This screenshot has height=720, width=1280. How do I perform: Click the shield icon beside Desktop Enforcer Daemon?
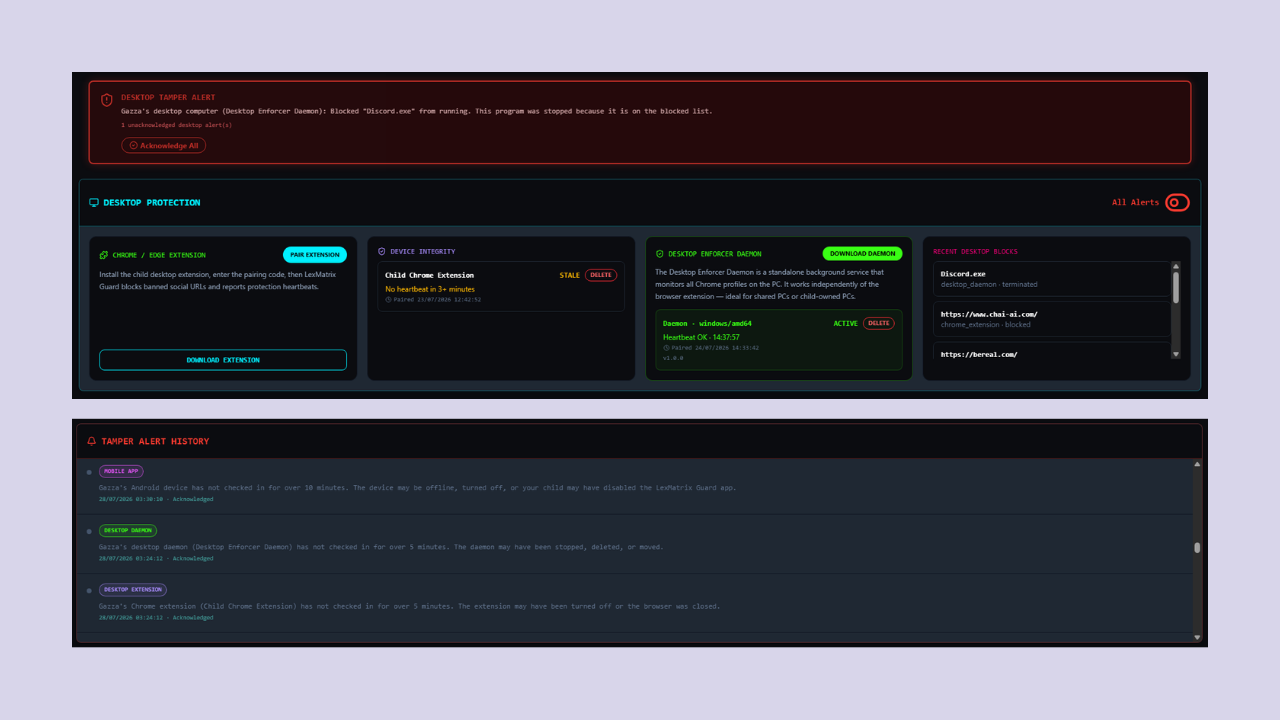660,254
